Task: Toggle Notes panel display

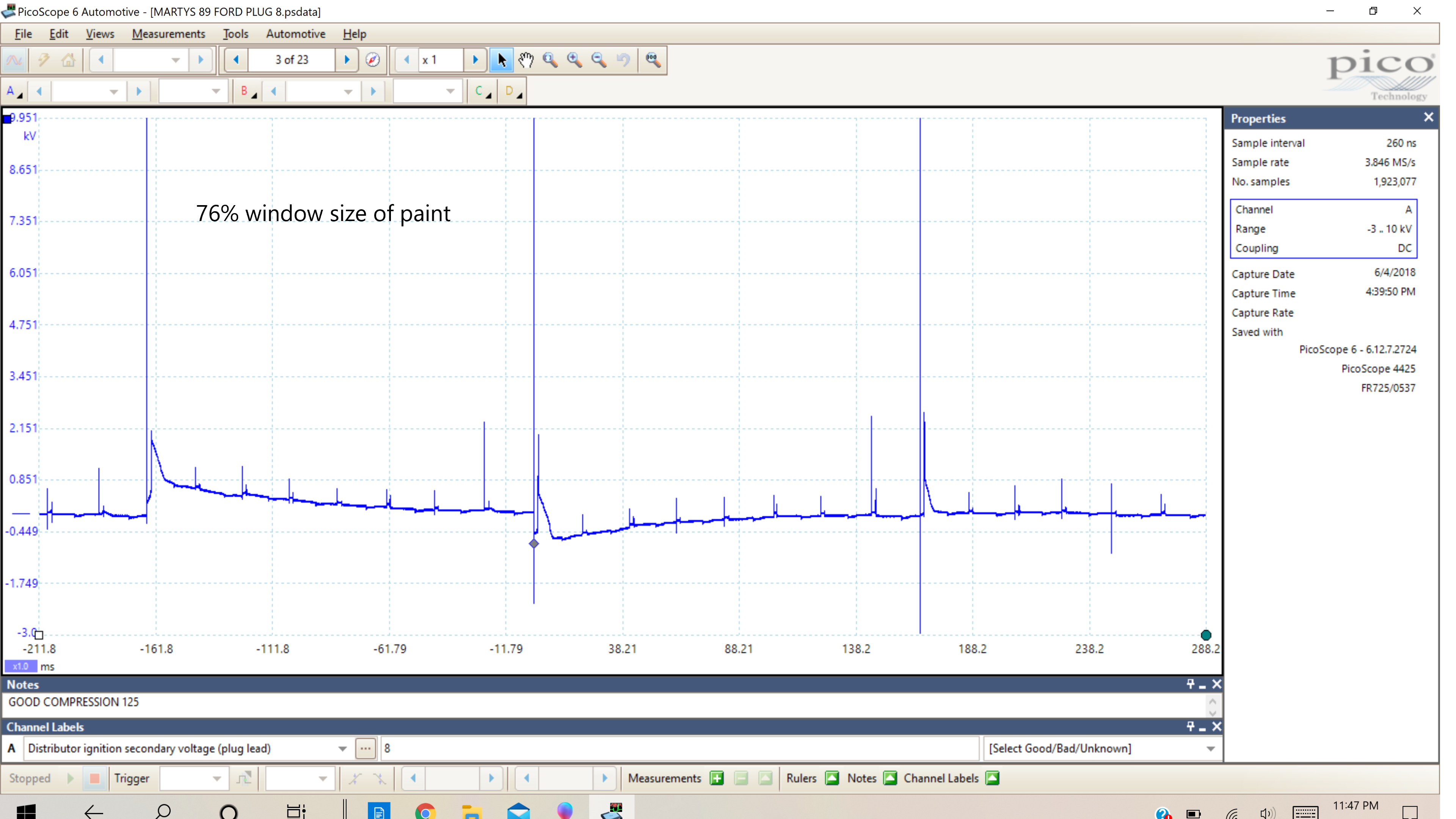Action: (x=890, y=779)
